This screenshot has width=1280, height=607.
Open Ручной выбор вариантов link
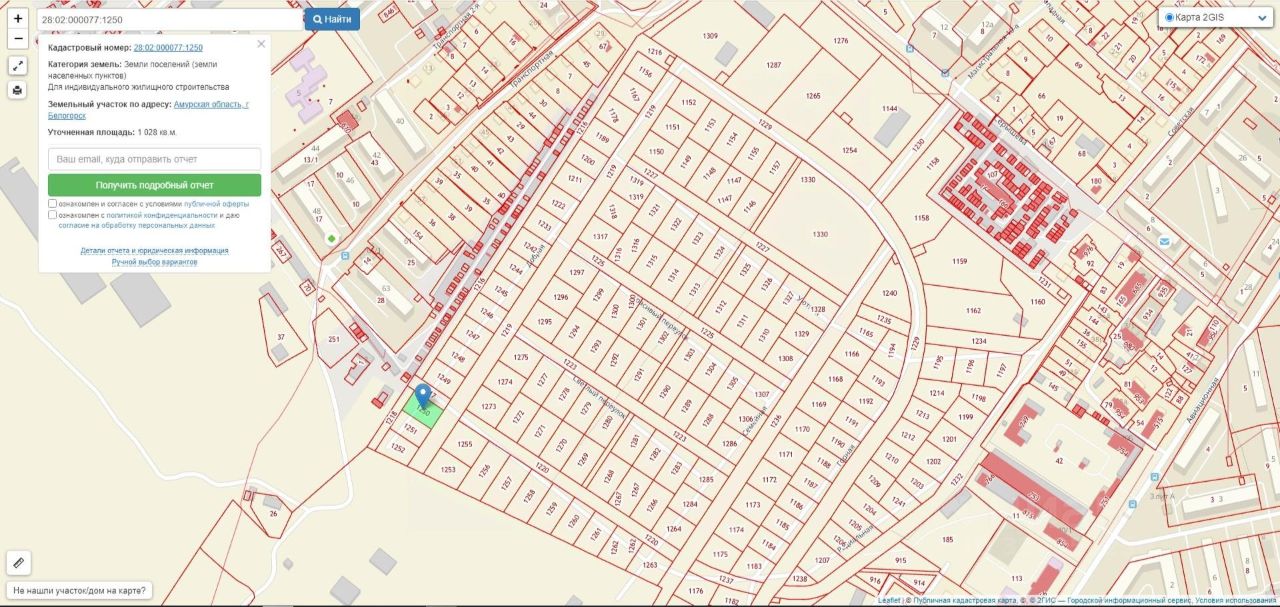click(x=154, y=261)
